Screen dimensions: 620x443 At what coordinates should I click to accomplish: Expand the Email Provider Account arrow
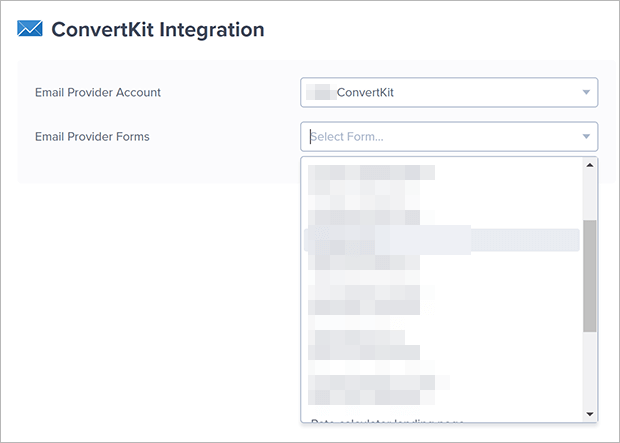[586, 93]
